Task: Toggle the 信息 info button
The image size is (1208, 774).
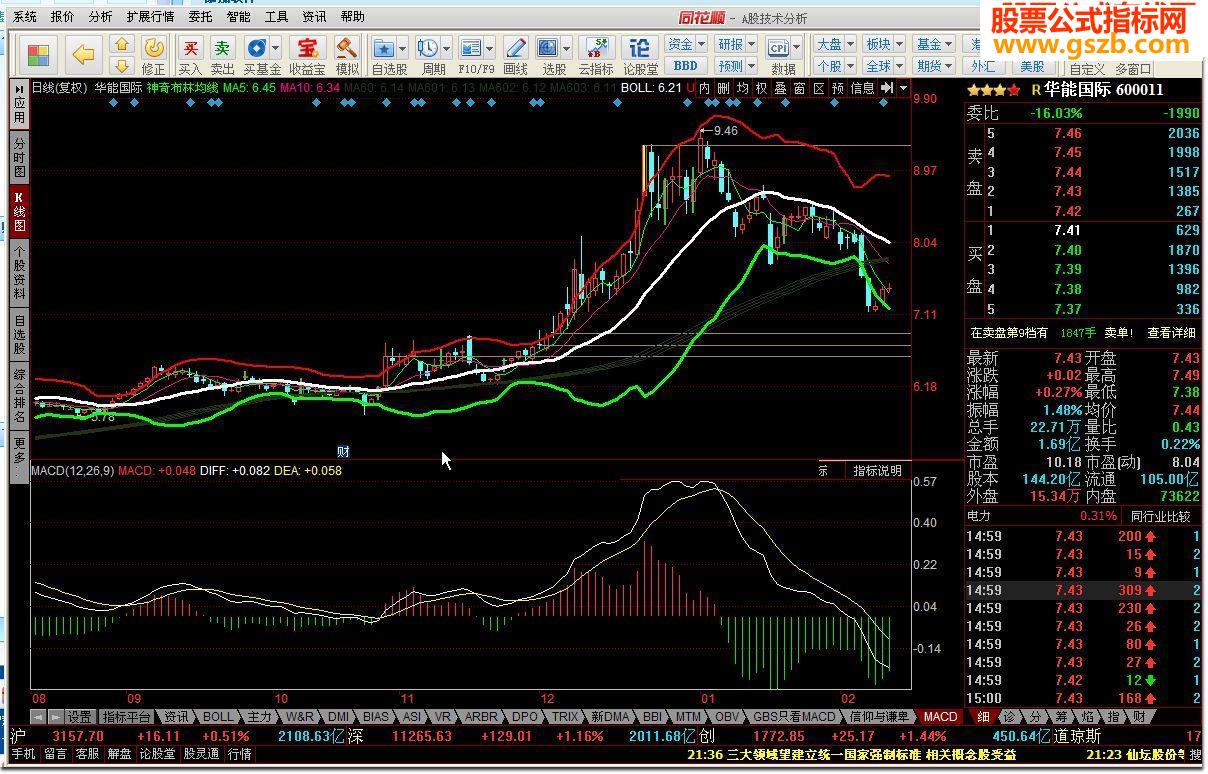Action: tap(862, 88)
